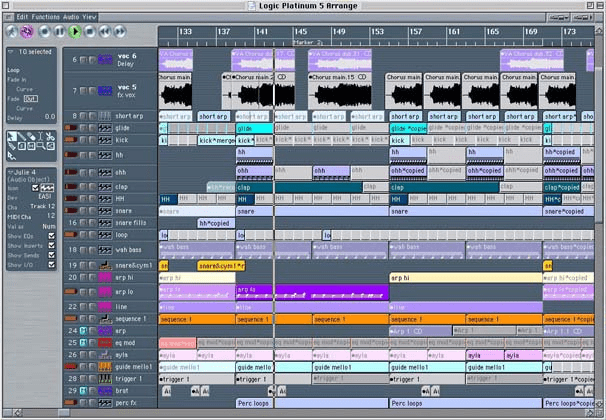Open the Cha Track 12 dropdown

pyautogui.click(x=43, y=206)
